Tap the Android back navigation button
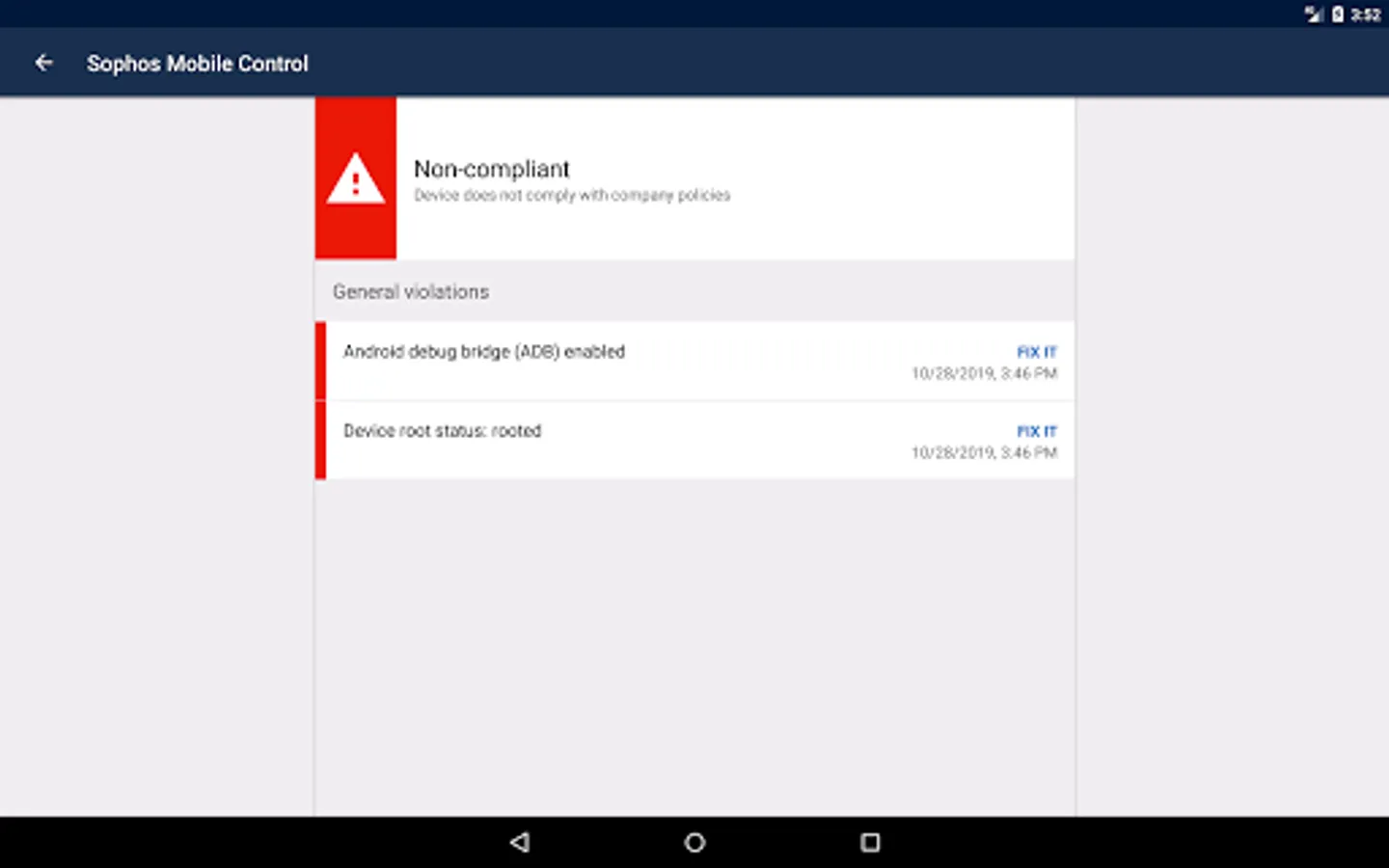Image resolution: width=1389 pixels, height=868 pixels. point(520,842)
